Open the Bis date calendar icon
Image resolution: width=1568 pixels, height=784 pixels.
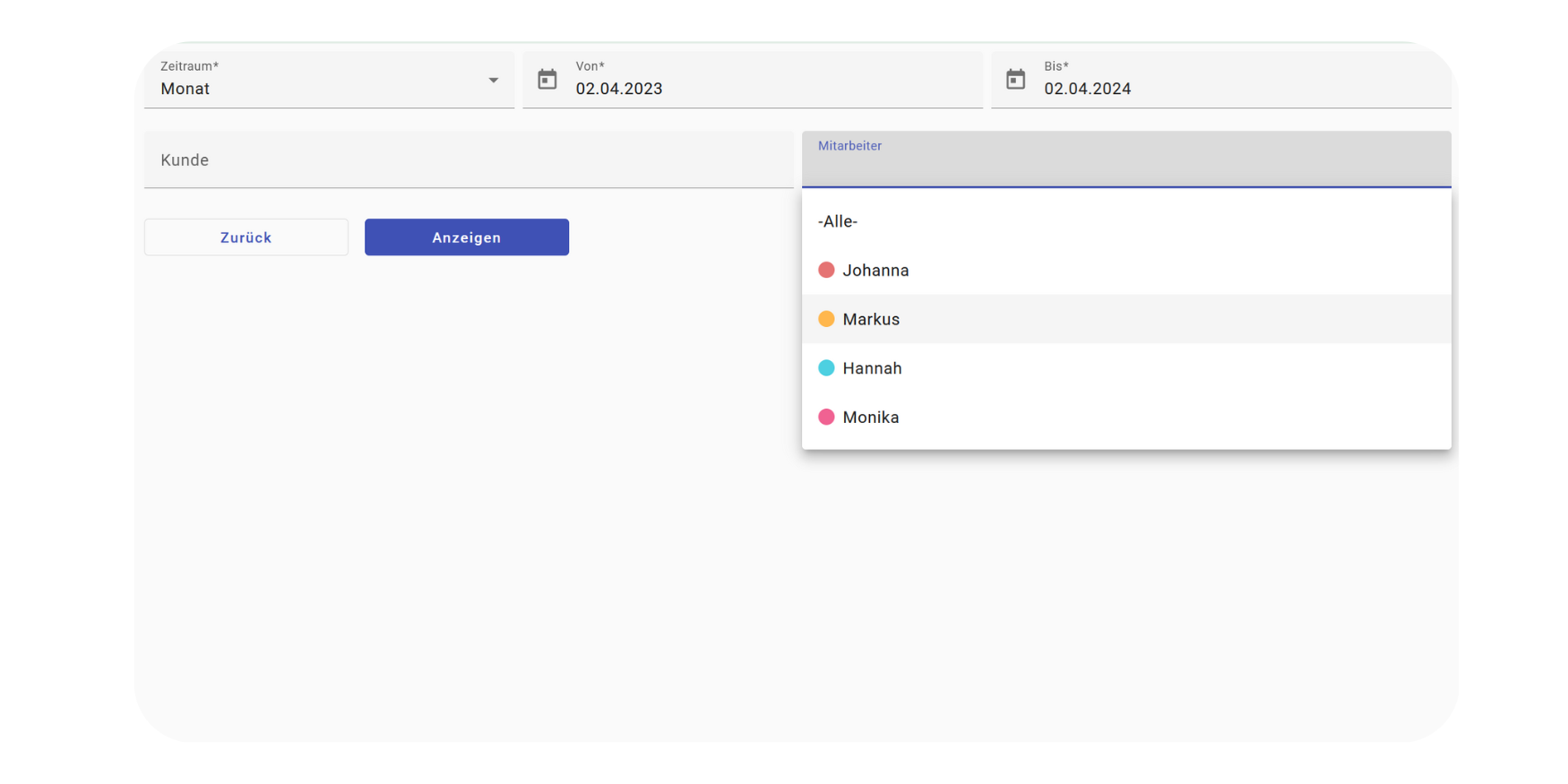(x=1015, y=79)
